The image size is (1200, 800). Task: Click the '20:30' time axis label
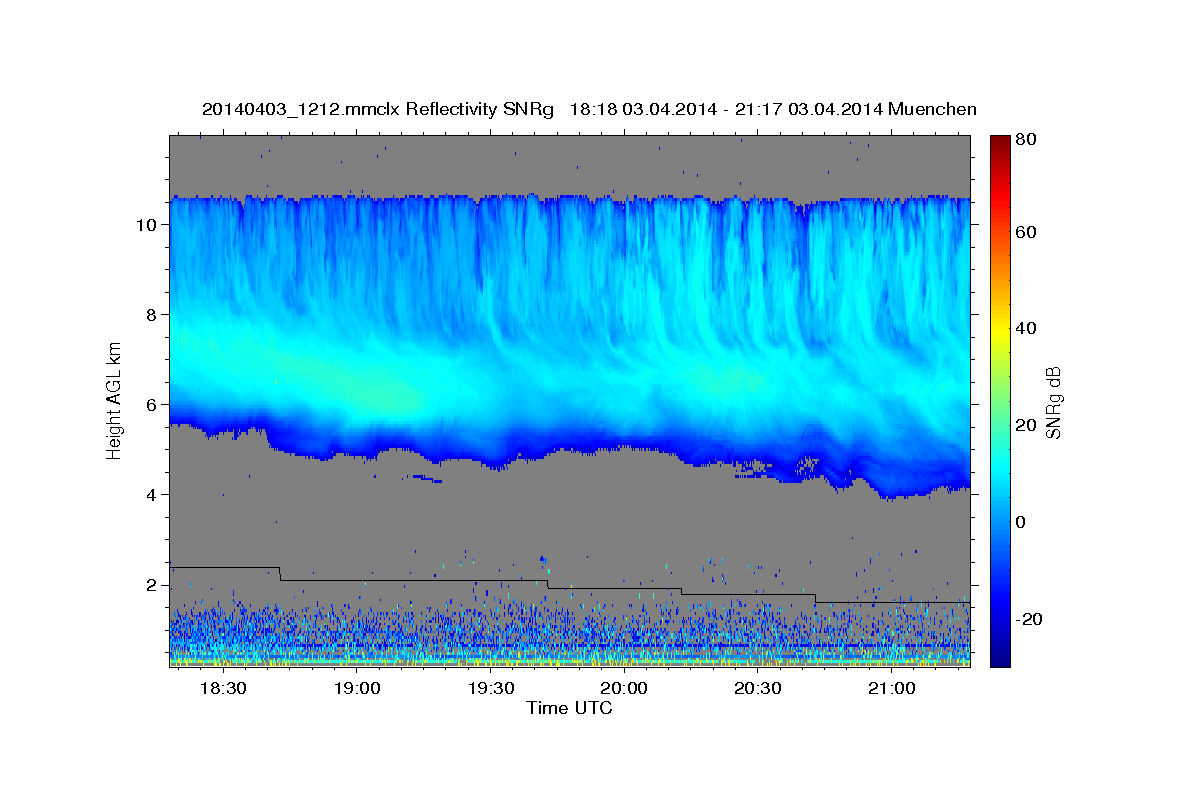point(758,689)
